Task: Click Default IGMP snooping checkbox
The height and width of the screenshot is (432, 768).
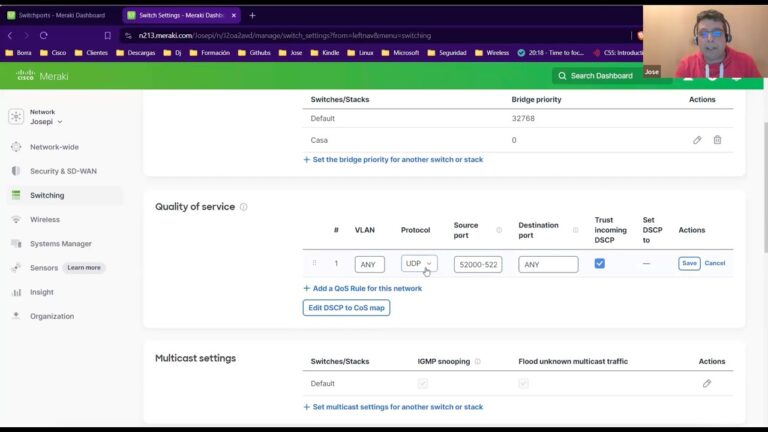Action: coord(423,384)
